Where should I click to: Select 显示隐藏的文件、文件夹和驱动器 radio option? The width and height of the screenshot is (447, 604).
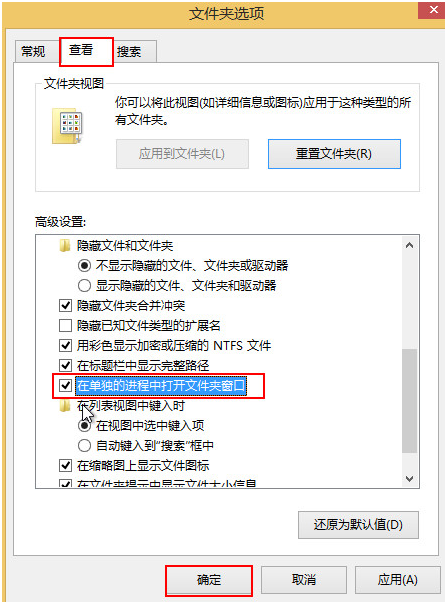coord(84,285)
